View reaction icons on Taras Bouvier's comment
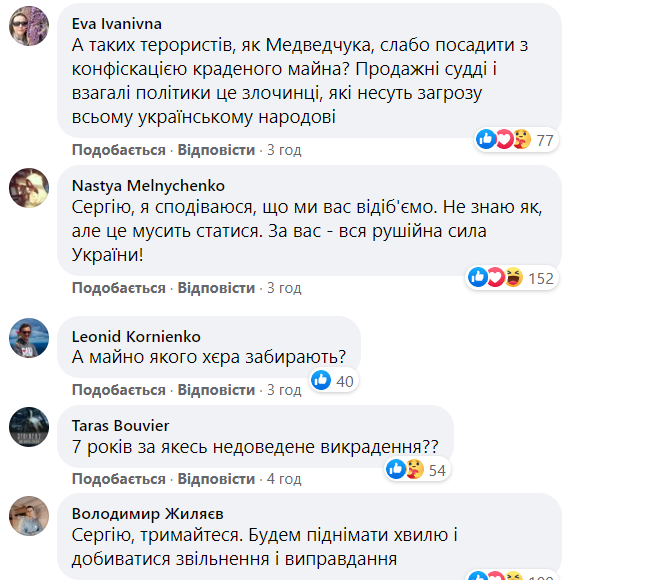The width and height of the screenshot is (652, 580). [404, 468]
